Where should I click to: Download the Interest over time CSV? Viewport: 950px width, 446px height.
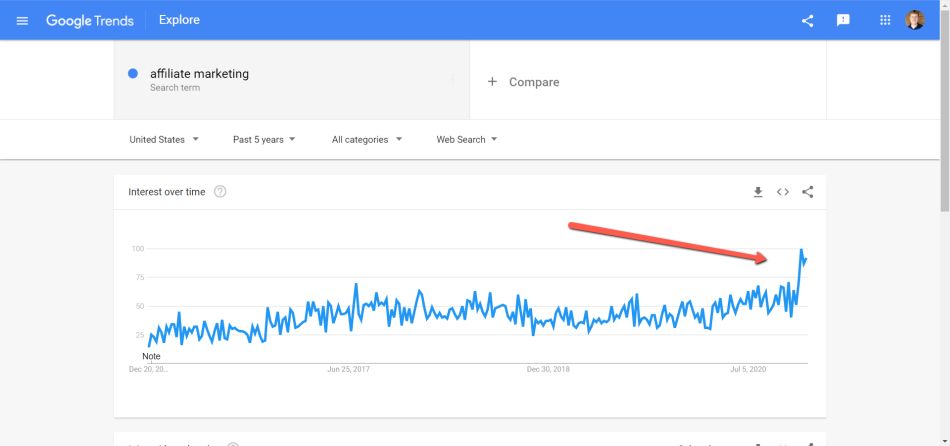(x=757, y=192)
